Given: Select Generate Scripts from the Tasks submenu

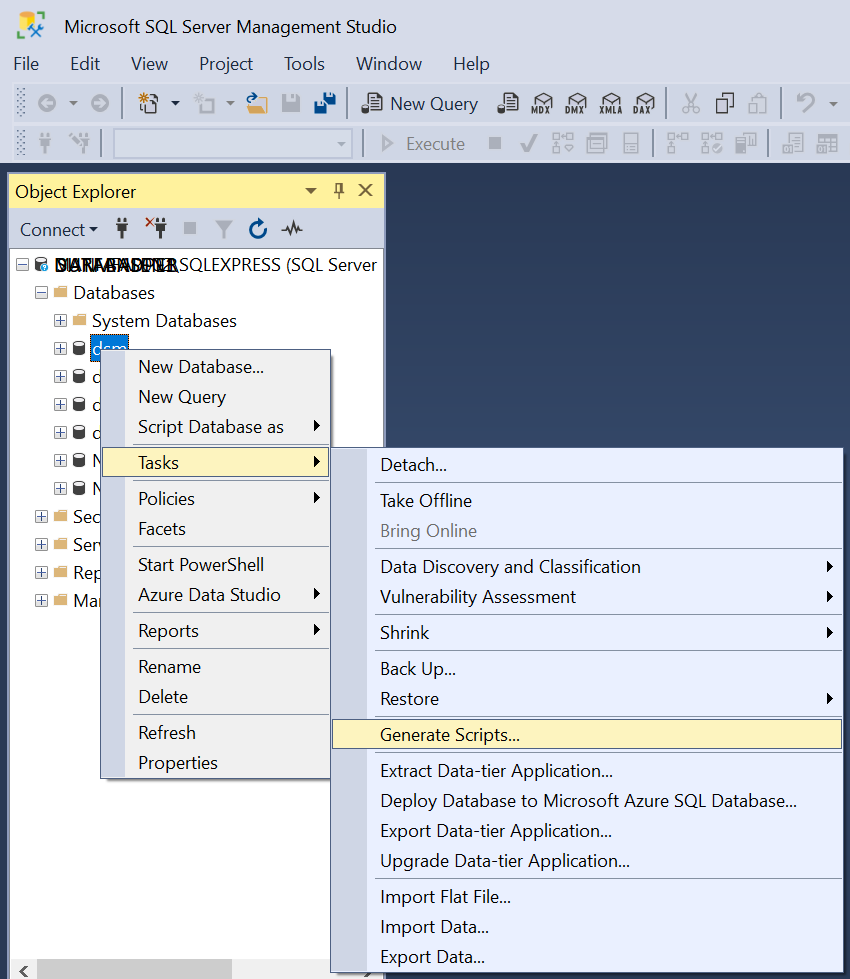Looking at the screenshot, I should click(x=450, y=733).
